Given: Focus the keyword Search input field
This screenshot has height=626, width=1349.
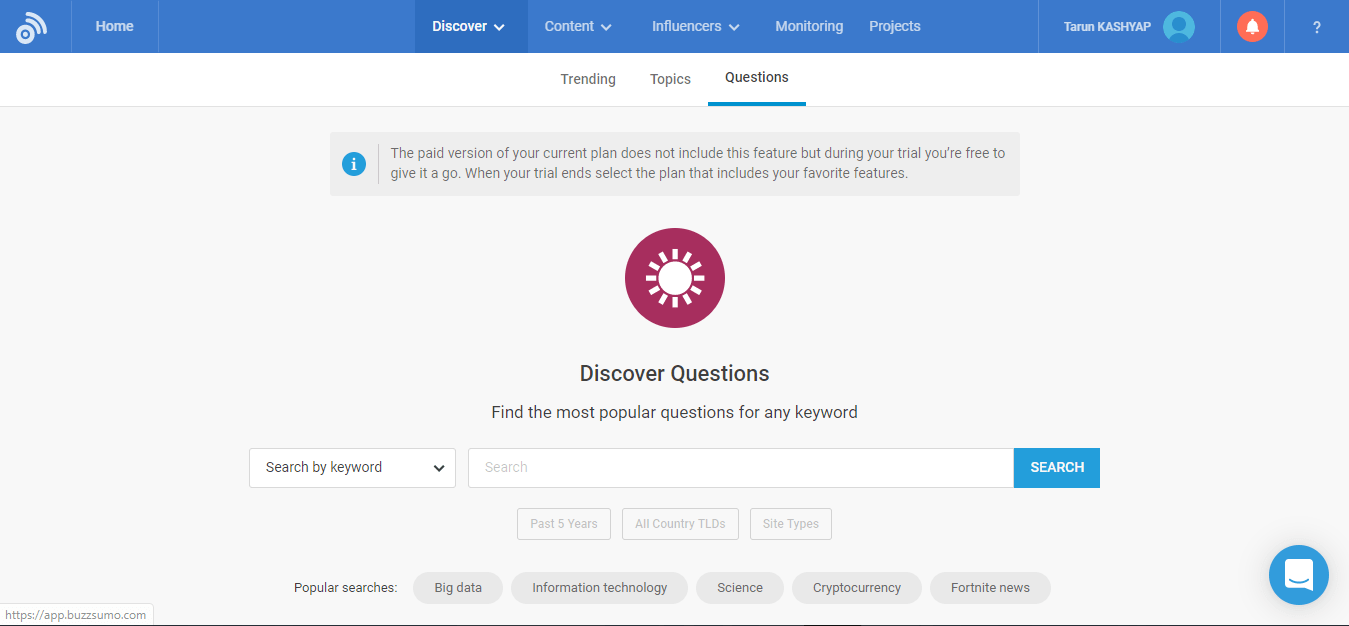Looking at the screenshot, I should click(x=740, y=468).
